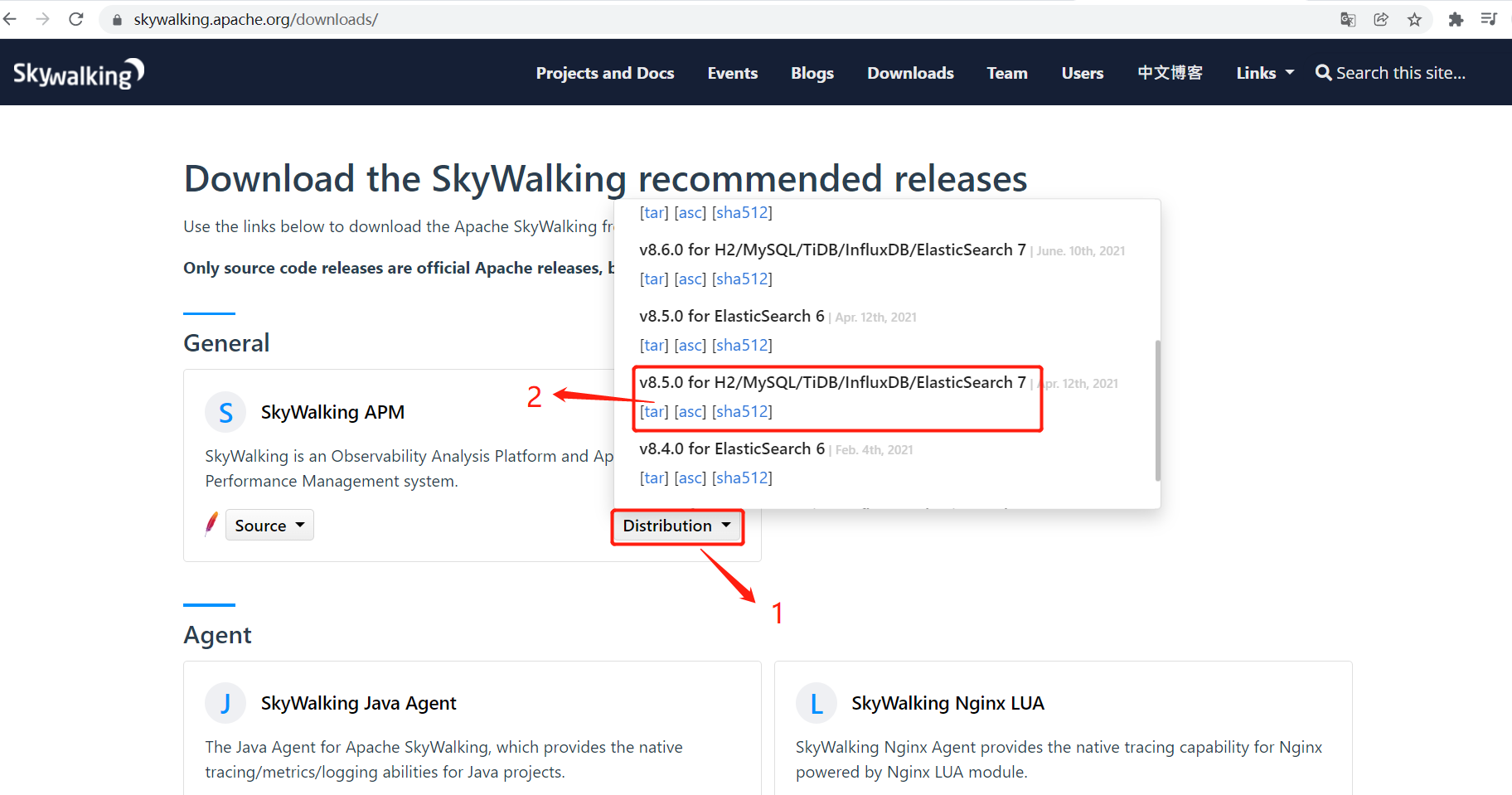Image resolution: width=1512 pixels, height=795 pixels.
Task: Click v8.6.0 for H2/MySQL/TiDB entry text
Action: tap(832, 250)
